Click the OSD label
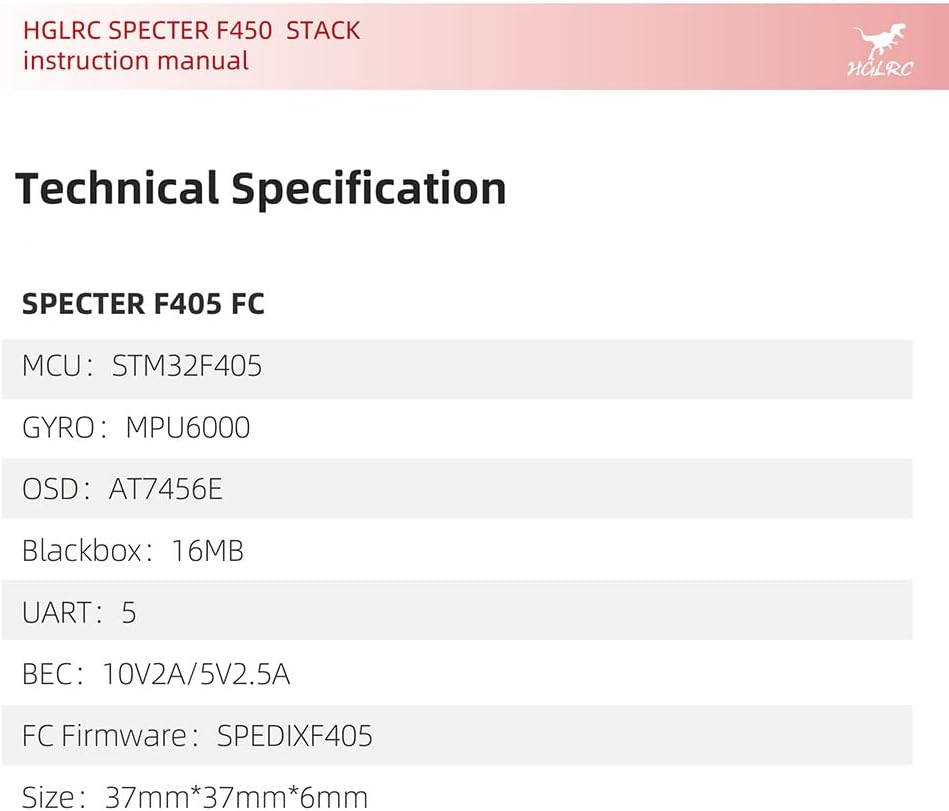This screenshot has width=949, height=811. coord(51,489)
